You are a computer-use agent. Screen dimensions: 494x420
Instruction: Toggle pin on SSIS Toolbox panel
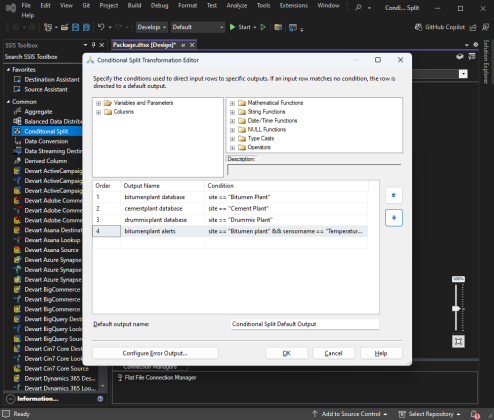94,45
